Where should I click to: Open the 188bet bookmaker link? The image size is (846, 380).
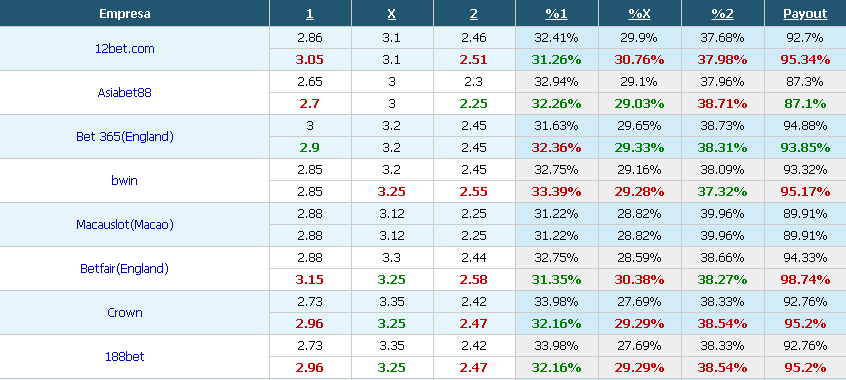pyautogui.click(x=125, y=356)
